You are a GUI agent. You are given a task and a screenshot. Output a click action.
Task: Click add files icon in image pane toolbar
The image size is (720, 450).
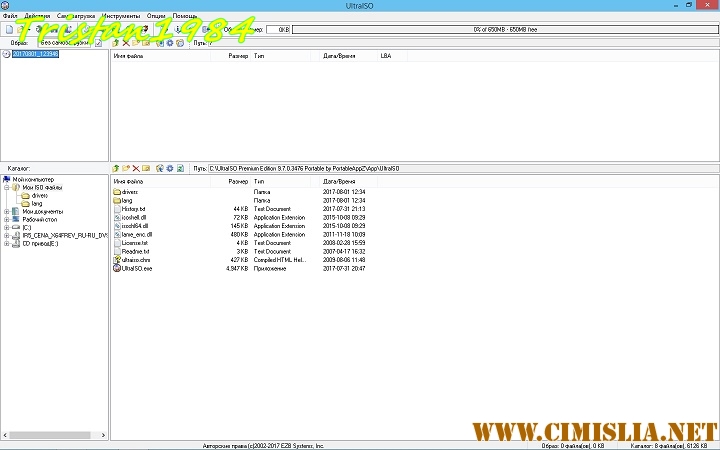coord(160,43)
